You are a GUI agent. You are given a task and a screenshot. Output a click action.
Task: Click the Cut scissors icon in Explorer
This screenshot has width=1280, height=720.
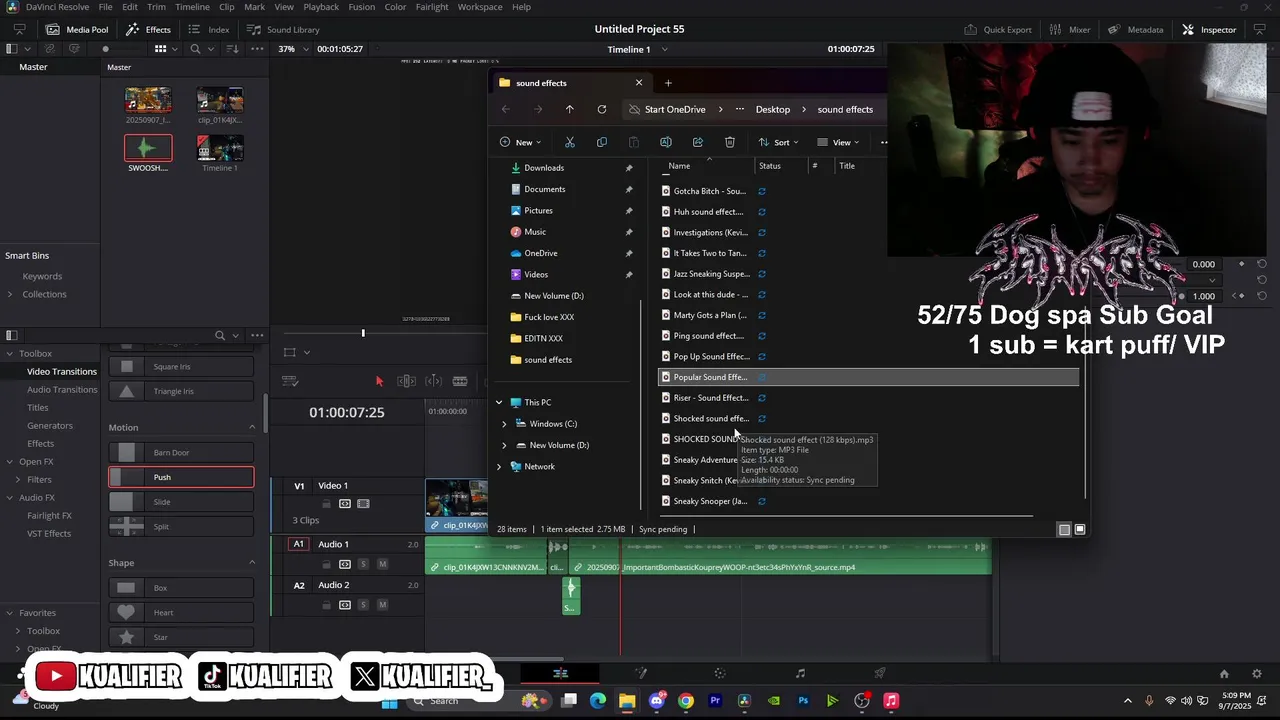570,142
